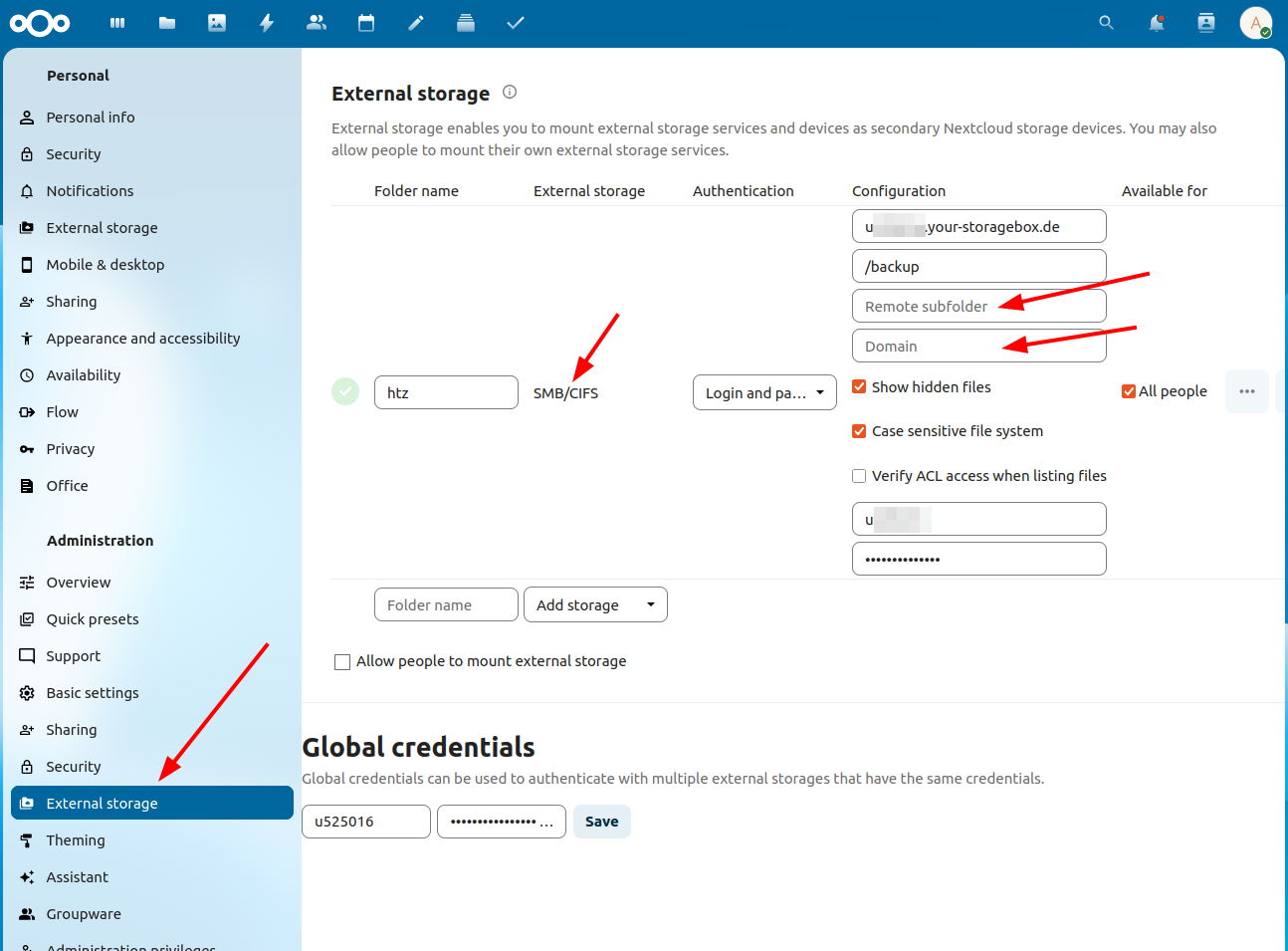The height and width of the screenshot is (951, 1288).
Task: Go to Theming in Administration sidebar
Action: [x=76, y=840]
